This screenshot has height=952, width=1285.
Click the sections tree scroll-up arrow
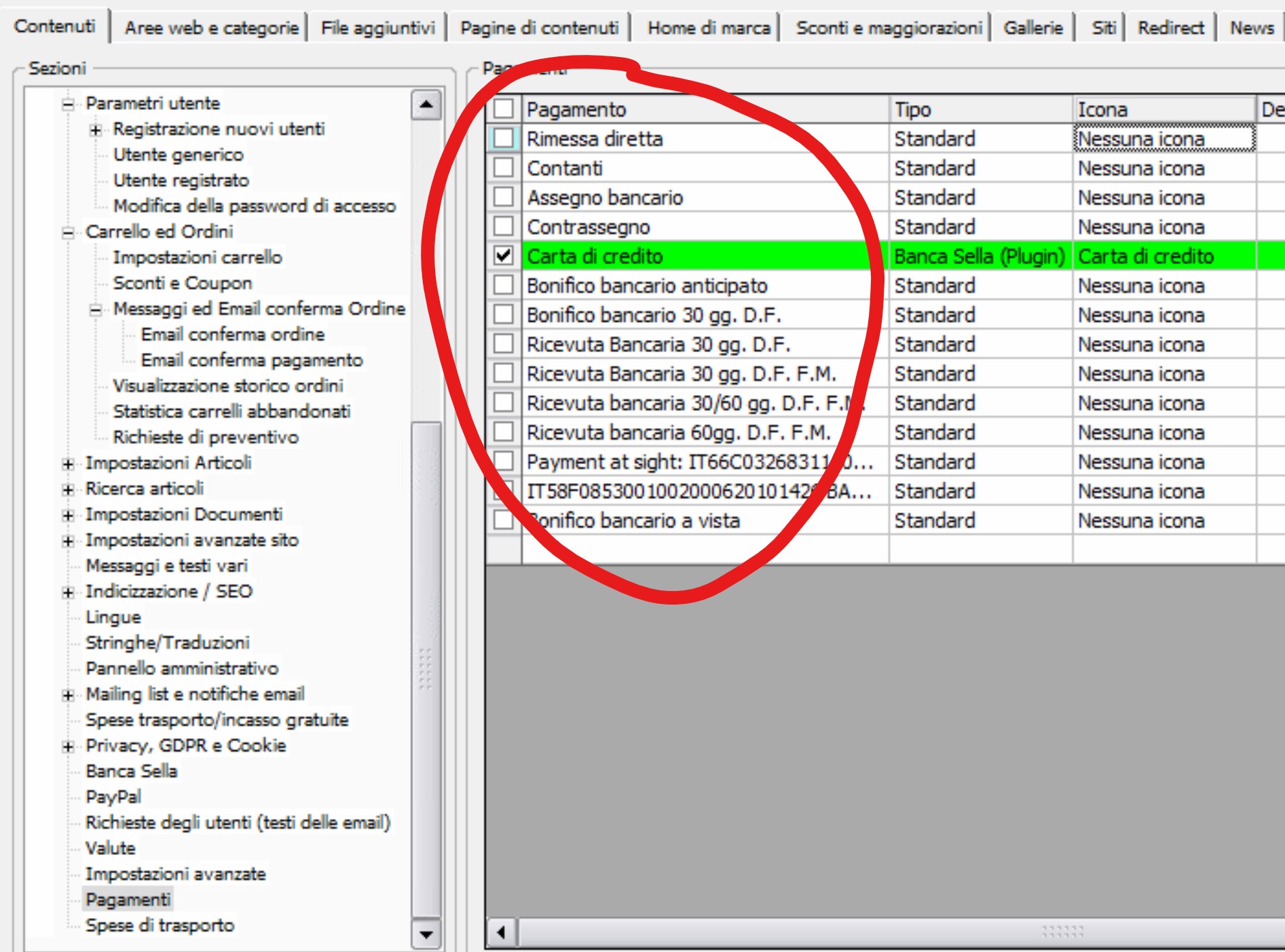pos(426,105)
